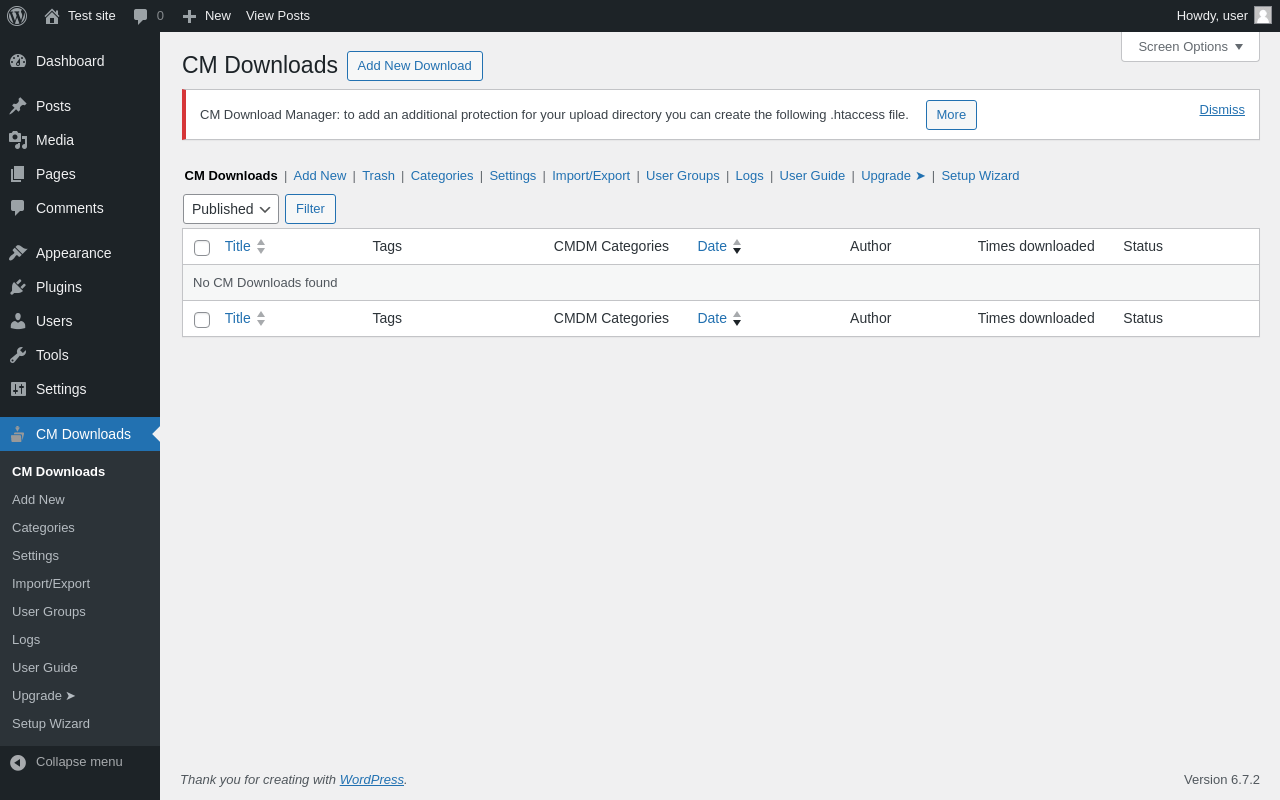This screenshot has height=800, width=1280.
Task: Click the Settings sliders icon in sidebar
Action: pyautogui.click(x=18, y=389)
